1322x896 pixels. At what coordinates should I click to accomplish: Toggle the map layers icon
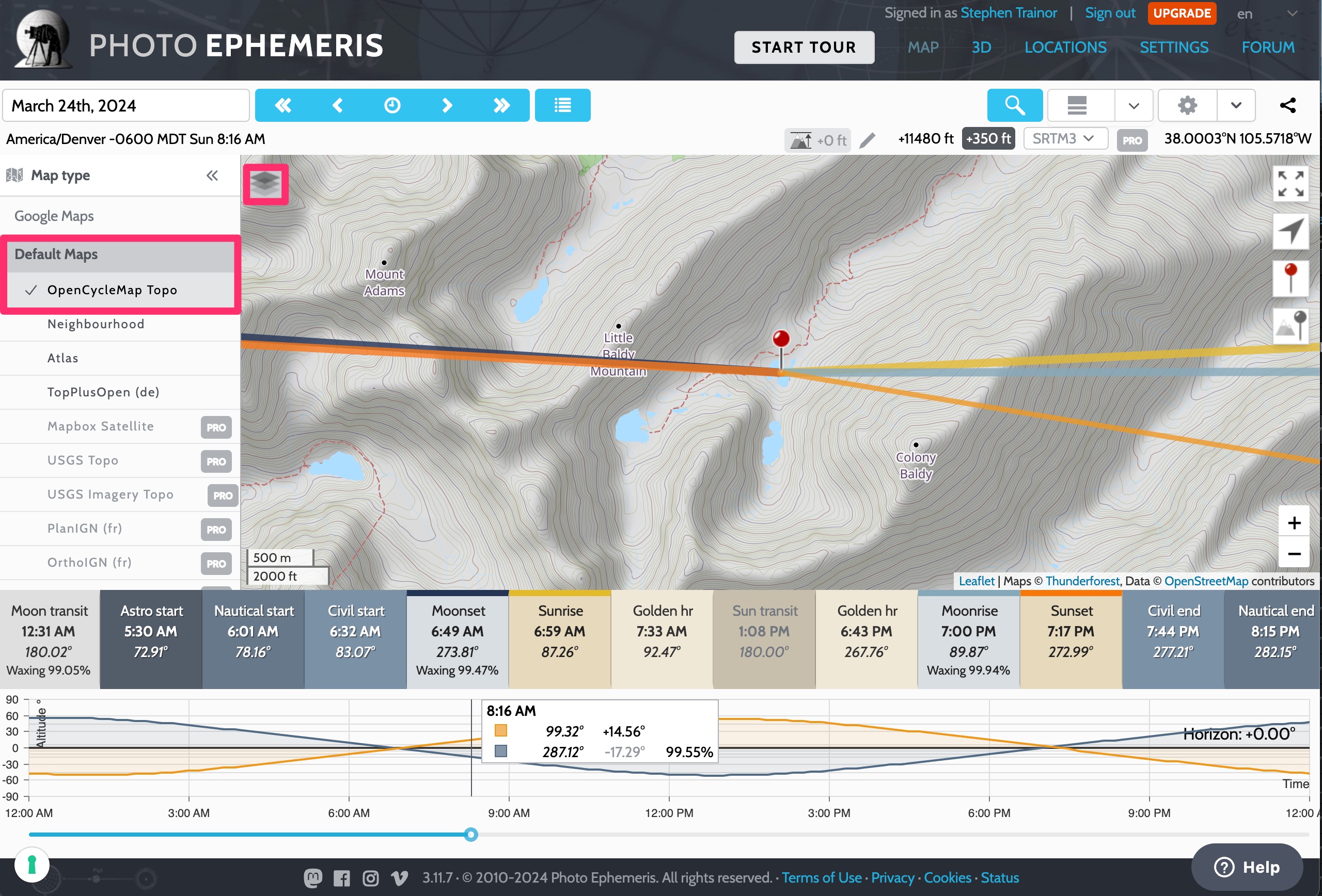click(x=265, y=184)
